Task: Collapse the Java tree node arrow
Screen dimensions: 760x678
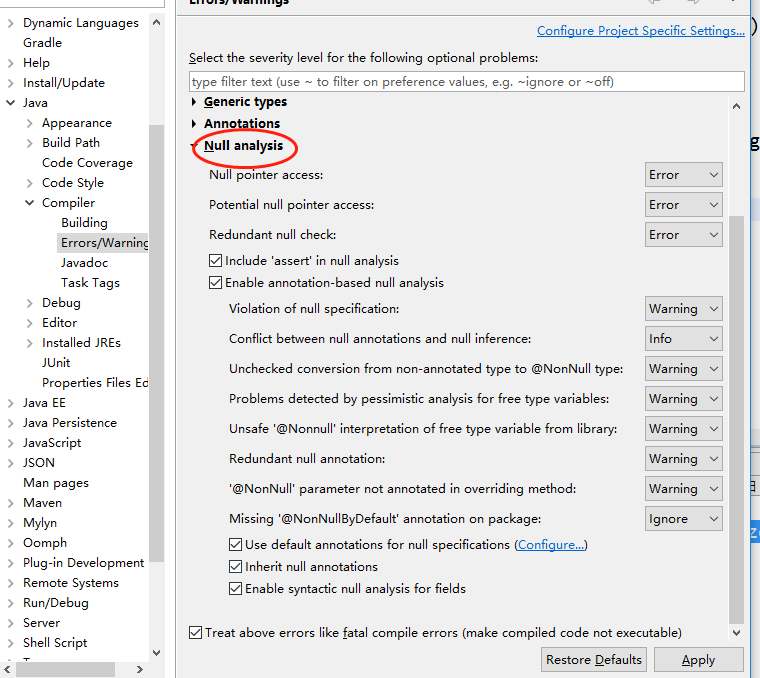Action: 10,103
